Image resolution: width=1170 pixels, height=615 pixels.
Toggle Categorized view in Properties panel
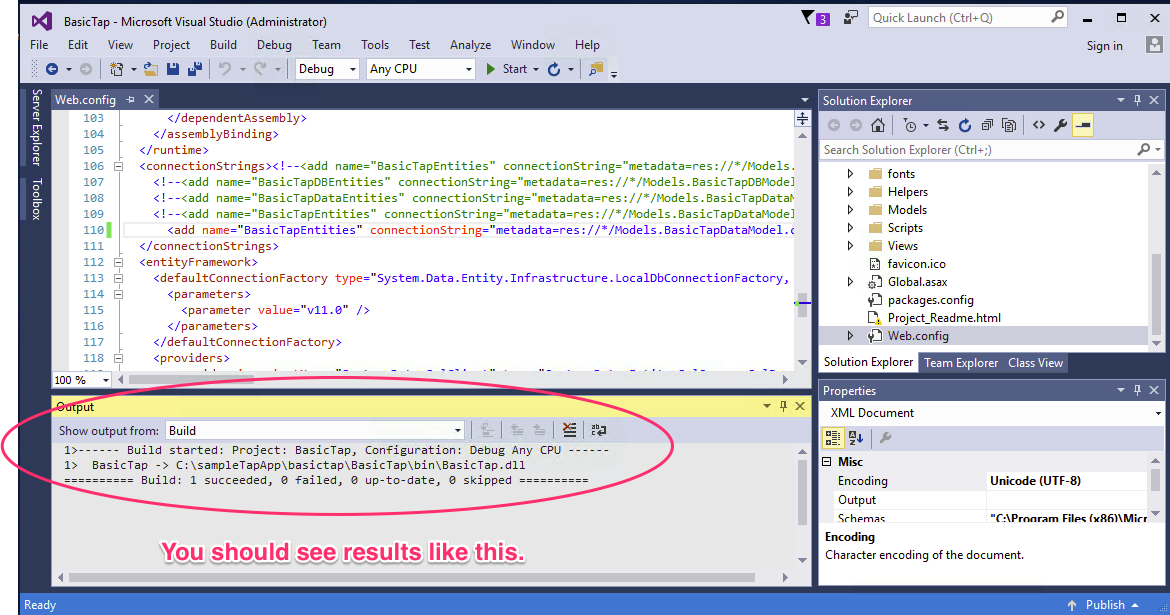(x=833, y=437)
